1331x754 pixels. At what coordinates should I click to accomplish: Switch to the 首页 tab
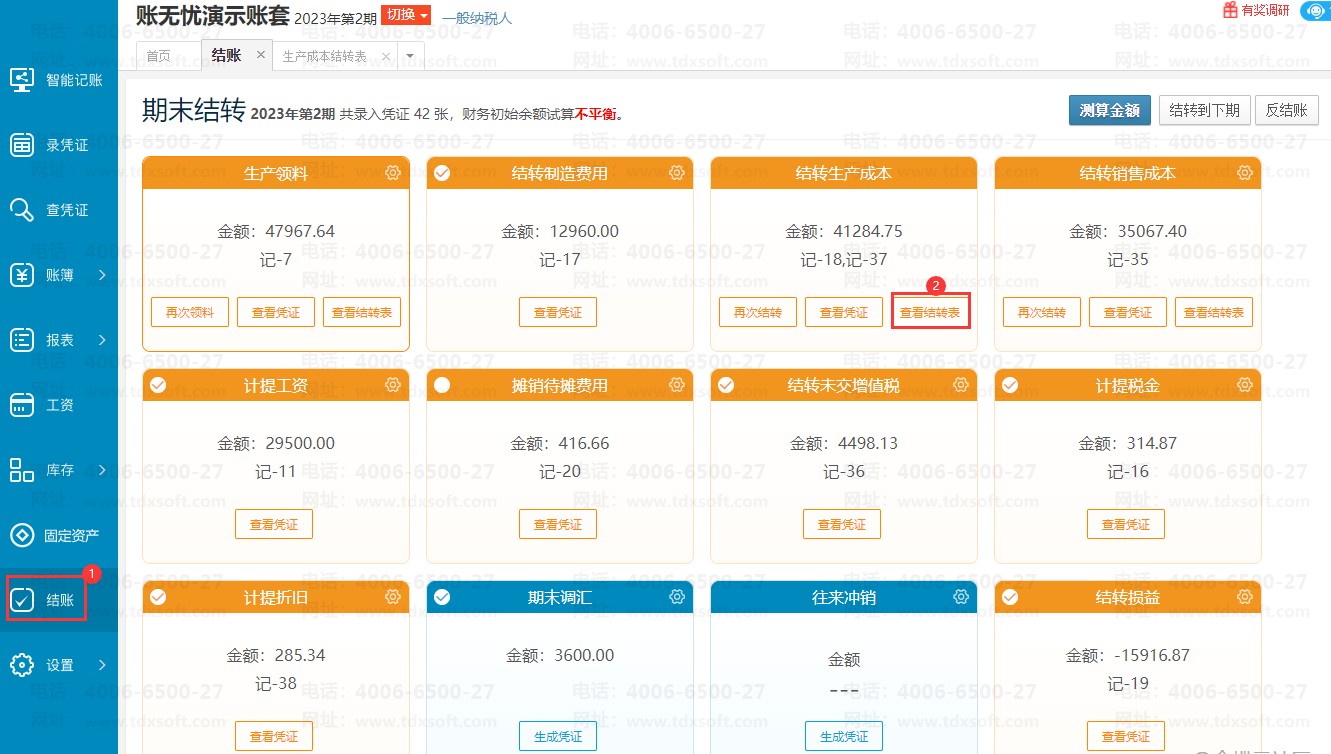[x=158, y=56]
